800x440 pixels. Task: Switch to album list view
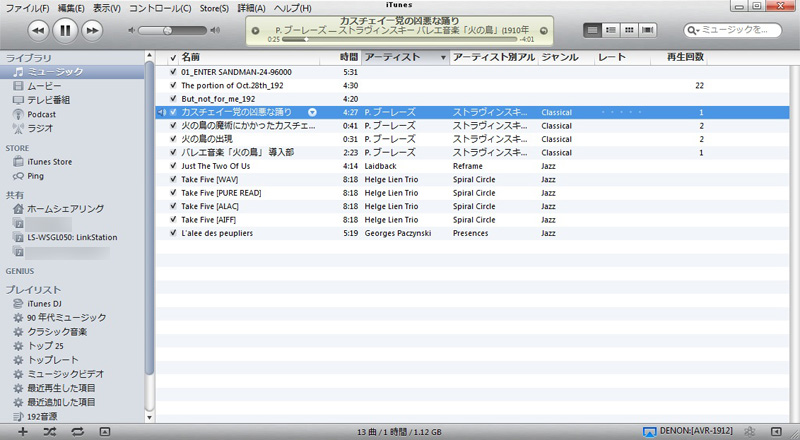611,30
